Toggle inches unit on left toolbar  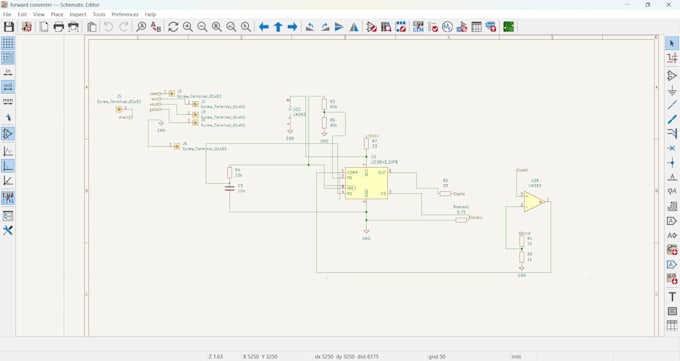coord(8,72)
